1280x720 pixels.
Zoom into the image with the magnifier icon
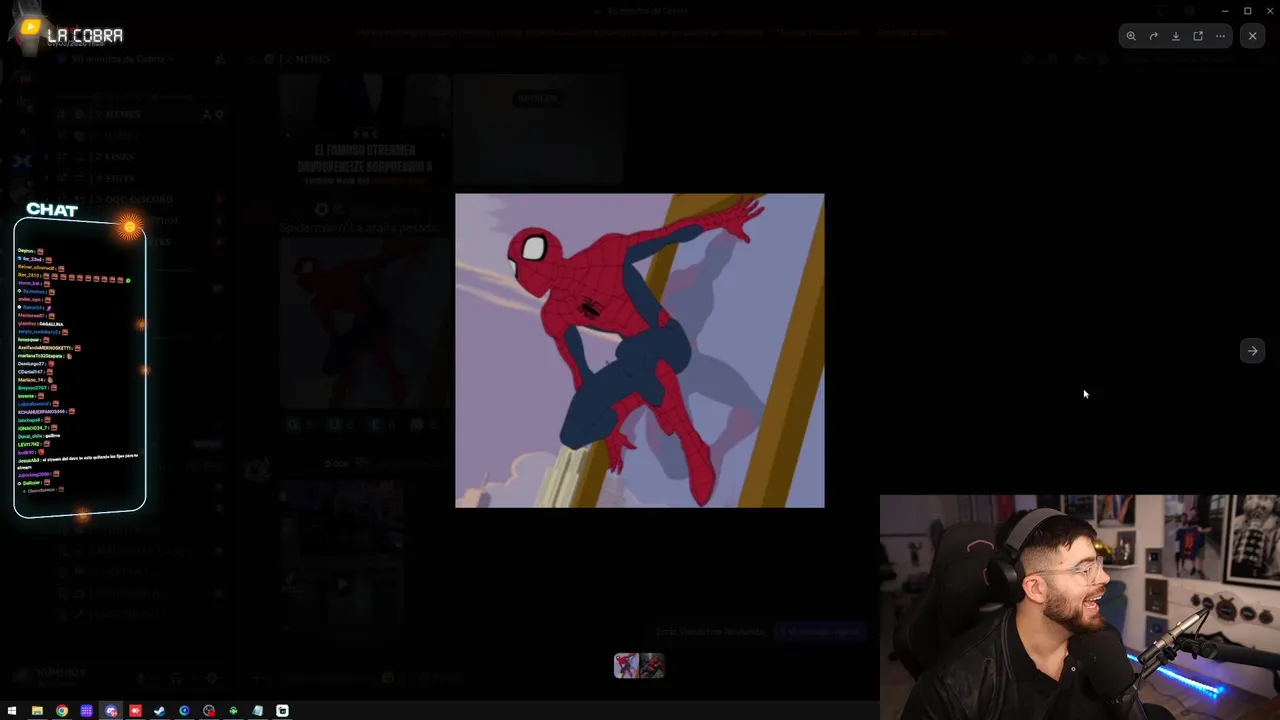(x=1131, y=36)
